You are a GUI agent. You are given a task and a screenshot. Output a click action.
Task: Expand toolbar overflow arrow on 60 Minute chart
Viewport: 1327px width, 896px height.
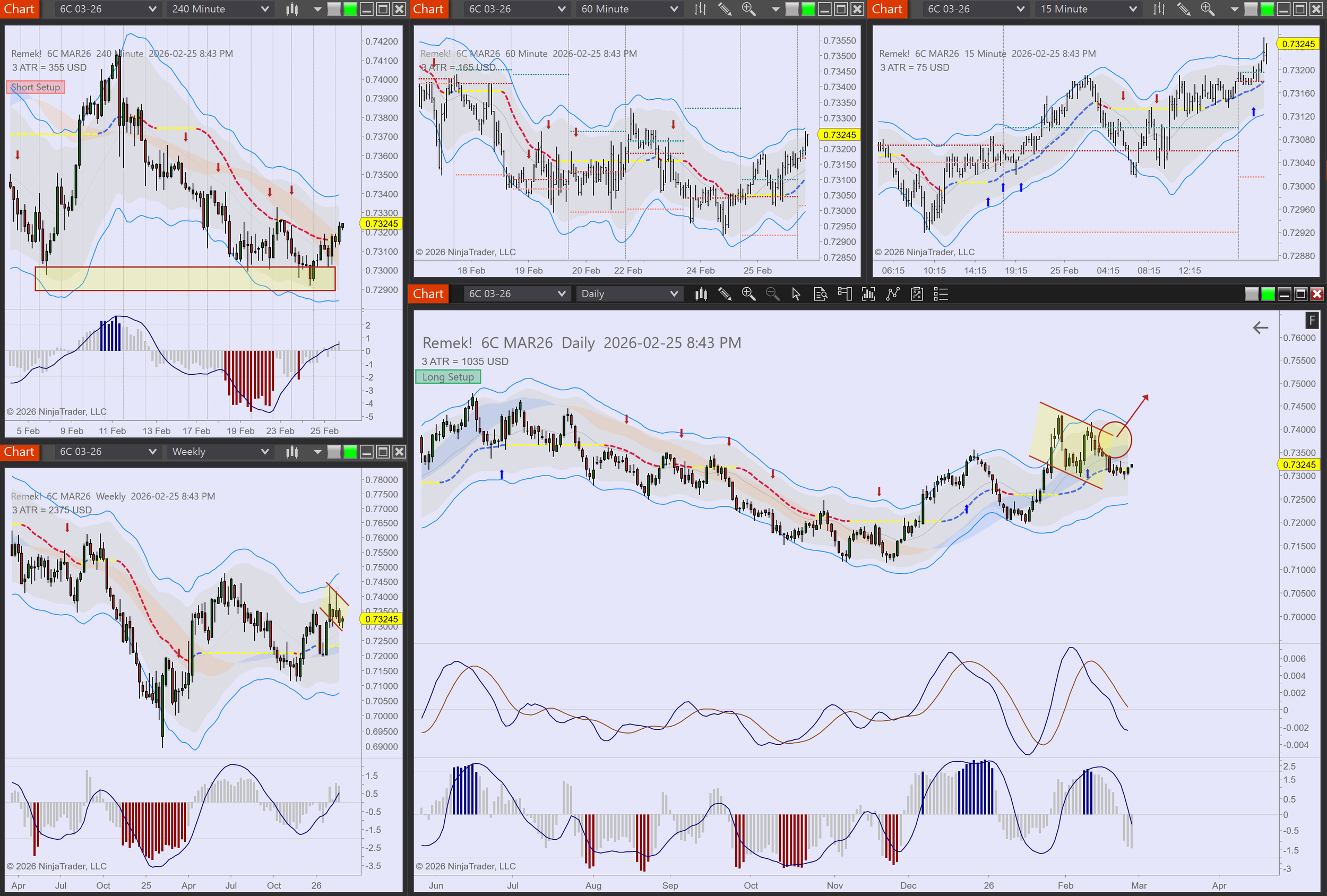pos(775,9)
